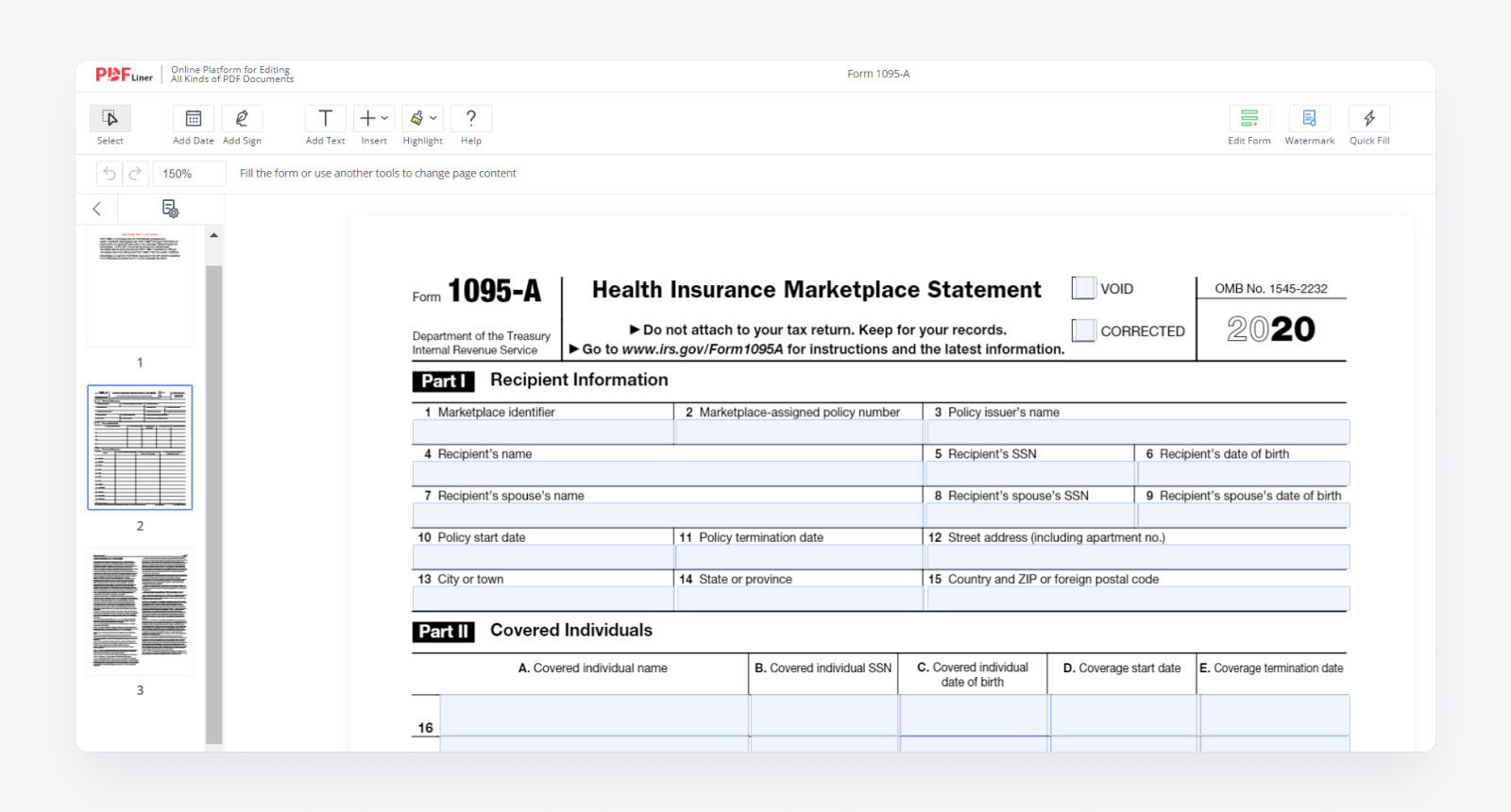Open the 150% zoom level box

pos(189,174)
